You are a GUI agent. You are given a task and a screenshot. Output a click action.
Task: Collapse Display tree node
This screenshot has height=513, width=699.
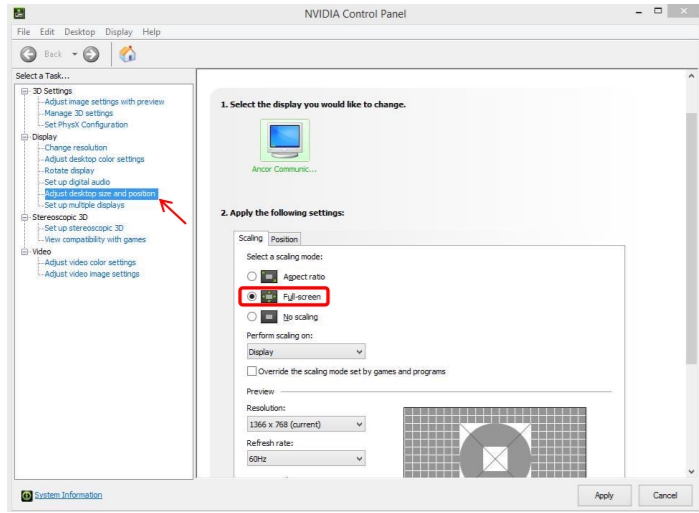pos(25,137)
